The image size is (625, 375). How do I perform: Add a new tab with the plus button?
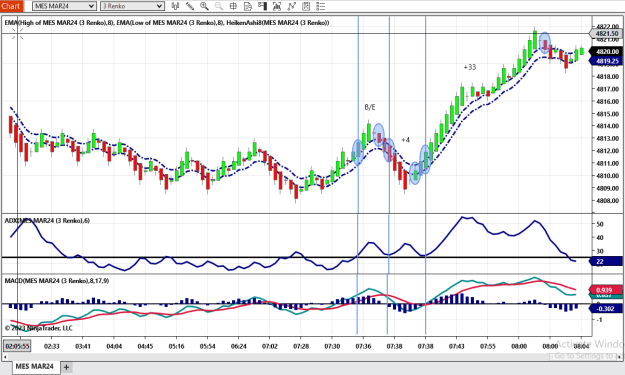[67, 367]
